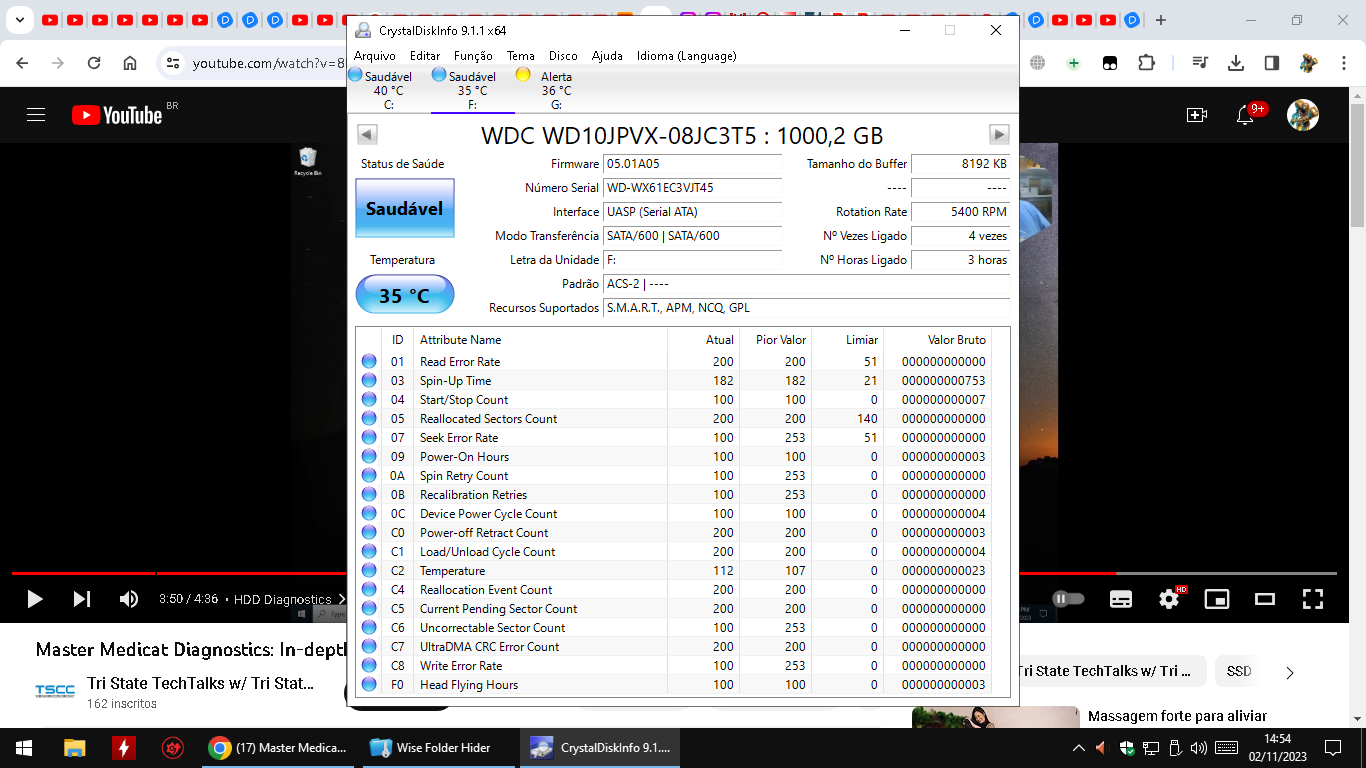Toggle YouTube subtitles button
This screenshot has height=768, width=1366.
click(1121, 599)
